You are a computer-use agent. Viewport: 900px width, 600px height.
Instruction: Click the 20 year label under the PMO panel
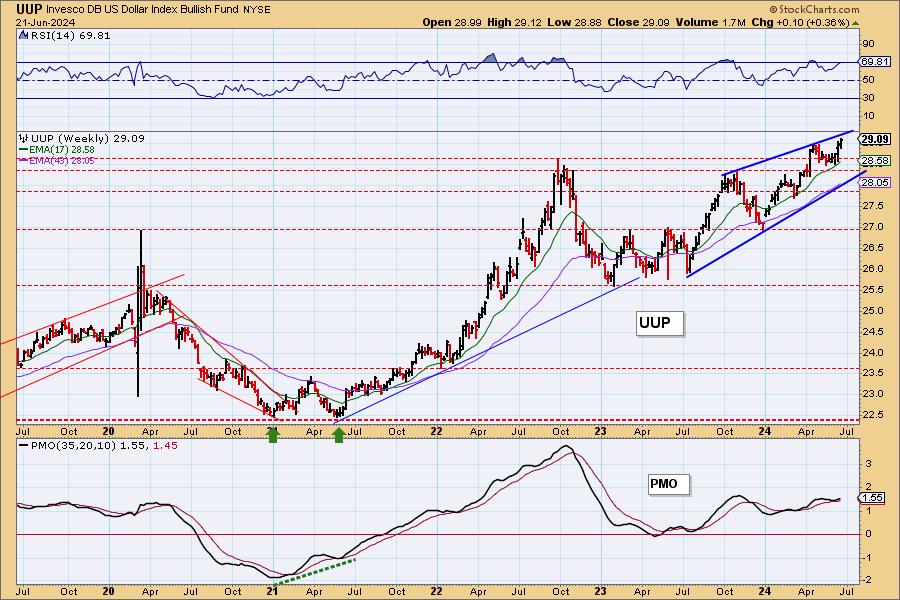coord(108,591)
